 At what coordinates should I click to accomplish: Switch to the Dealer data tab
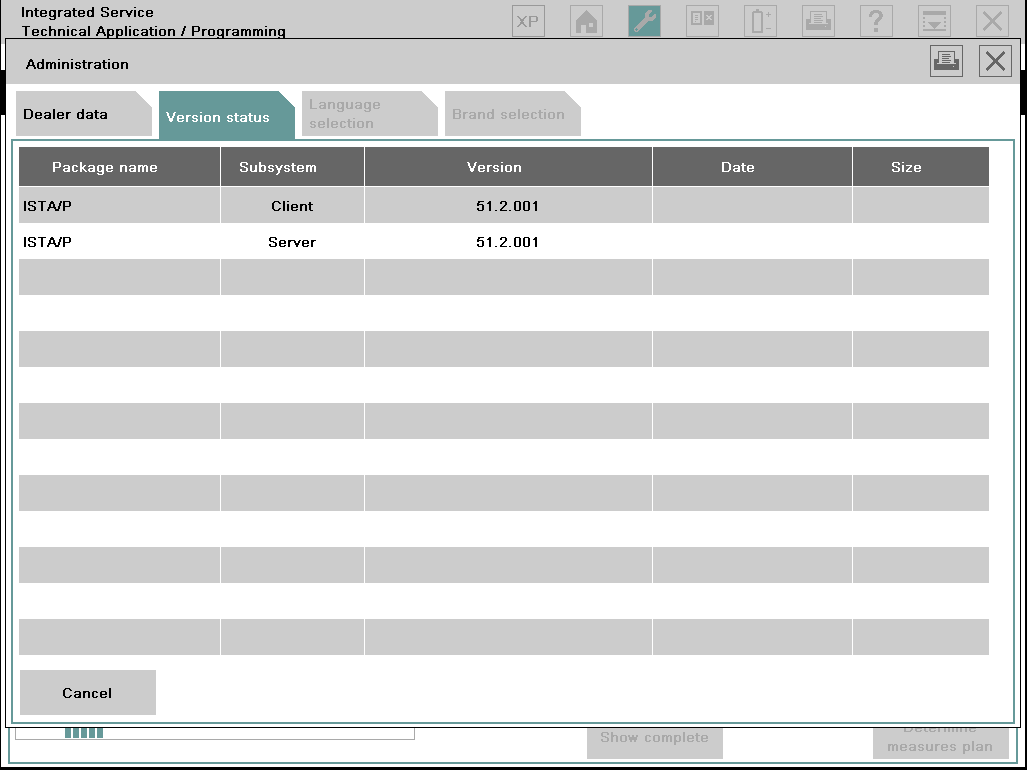coord(84,114)
